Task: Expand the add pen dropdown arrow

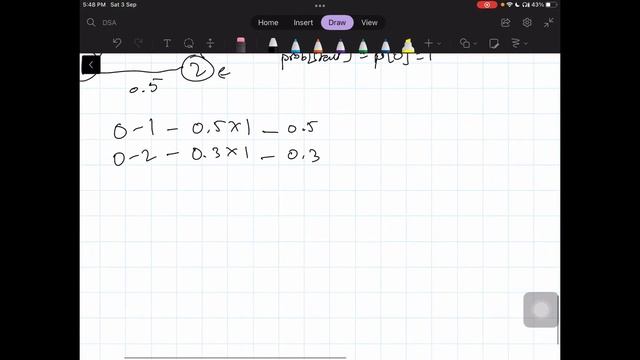Action: pos(439,43)
